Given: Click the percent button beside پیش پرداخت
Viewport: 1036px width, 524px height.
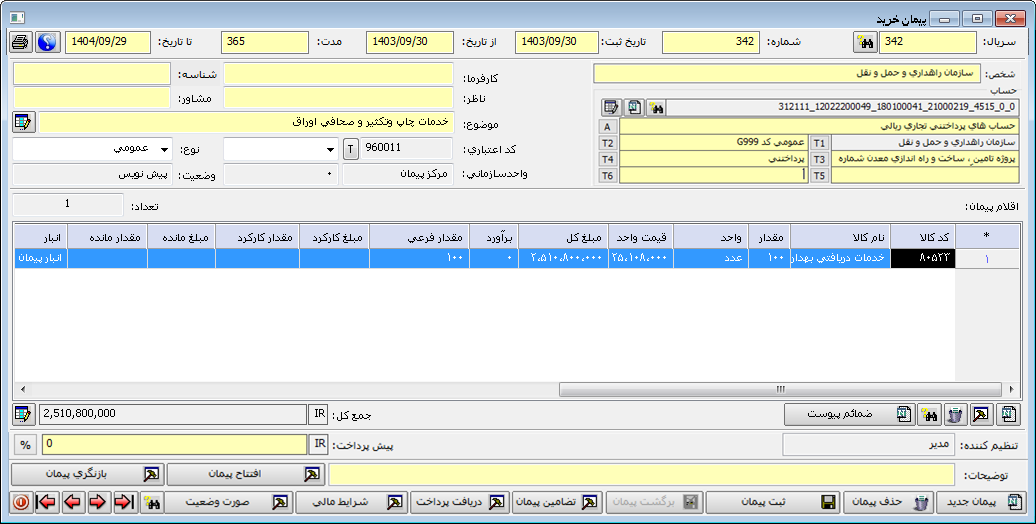Looking at the screenshot, I should (24, 444).
